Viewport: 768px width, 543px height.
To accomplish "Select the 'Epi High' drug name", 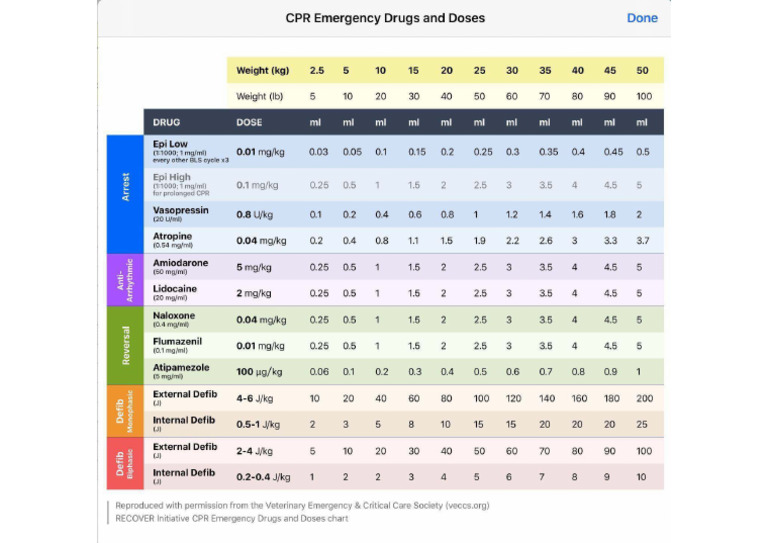I will coord(171,177).
